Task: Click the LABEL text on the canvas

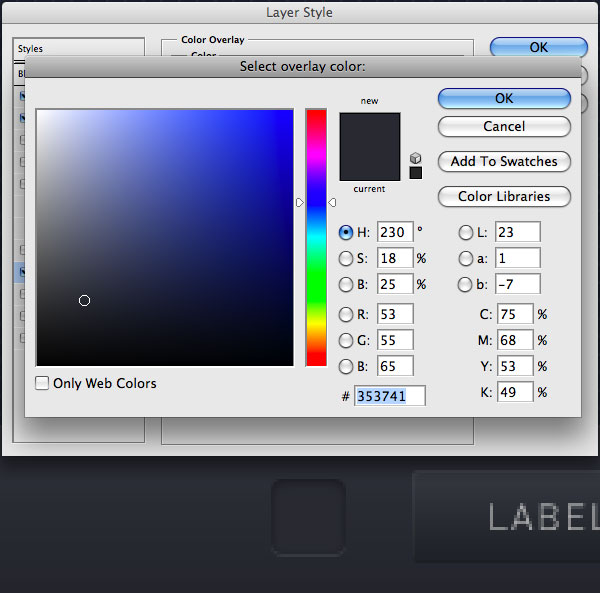Action: pos(544,517)
